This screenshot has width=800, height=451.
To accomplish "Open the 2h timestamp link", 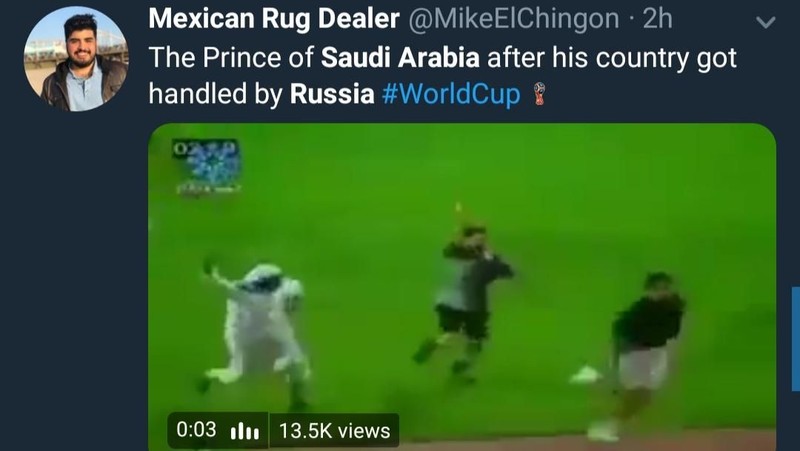I will click(658, 19).
